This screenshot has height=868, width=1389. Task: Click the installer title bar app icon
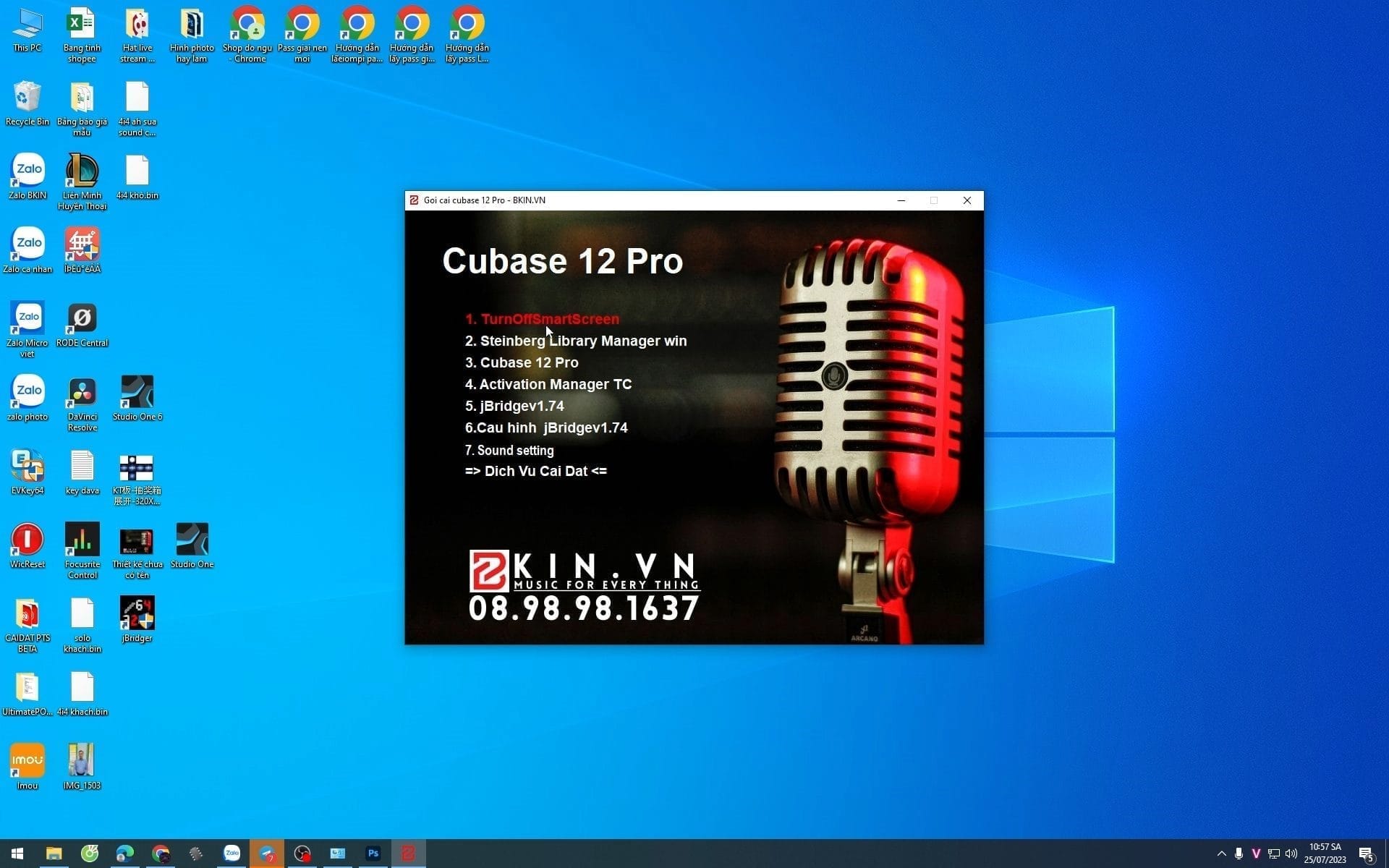pyautogui.click(x=414, y=200)
